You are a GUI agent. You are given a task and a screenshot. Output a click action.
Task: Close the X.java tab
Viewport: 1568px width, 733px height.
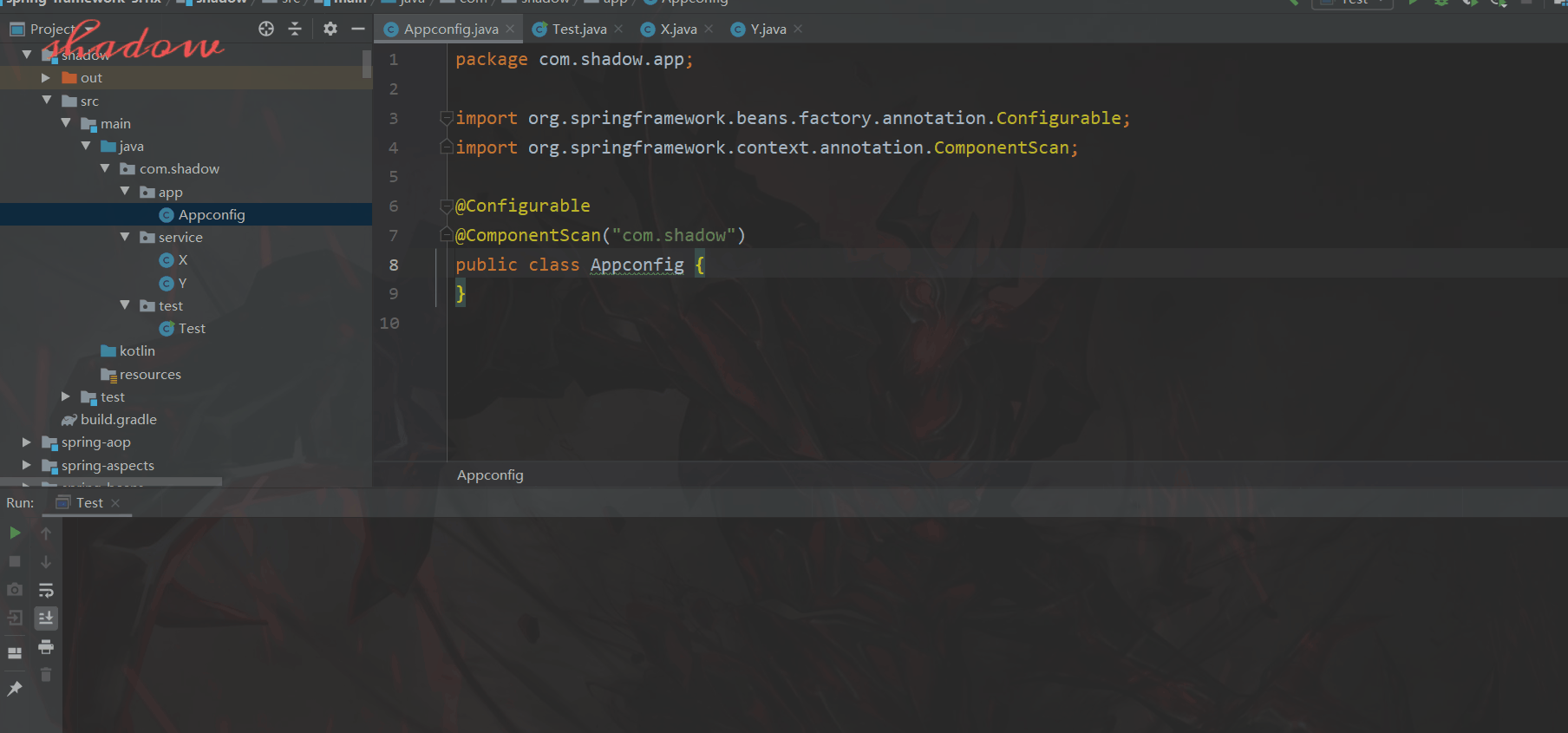(x=709, y=29)
